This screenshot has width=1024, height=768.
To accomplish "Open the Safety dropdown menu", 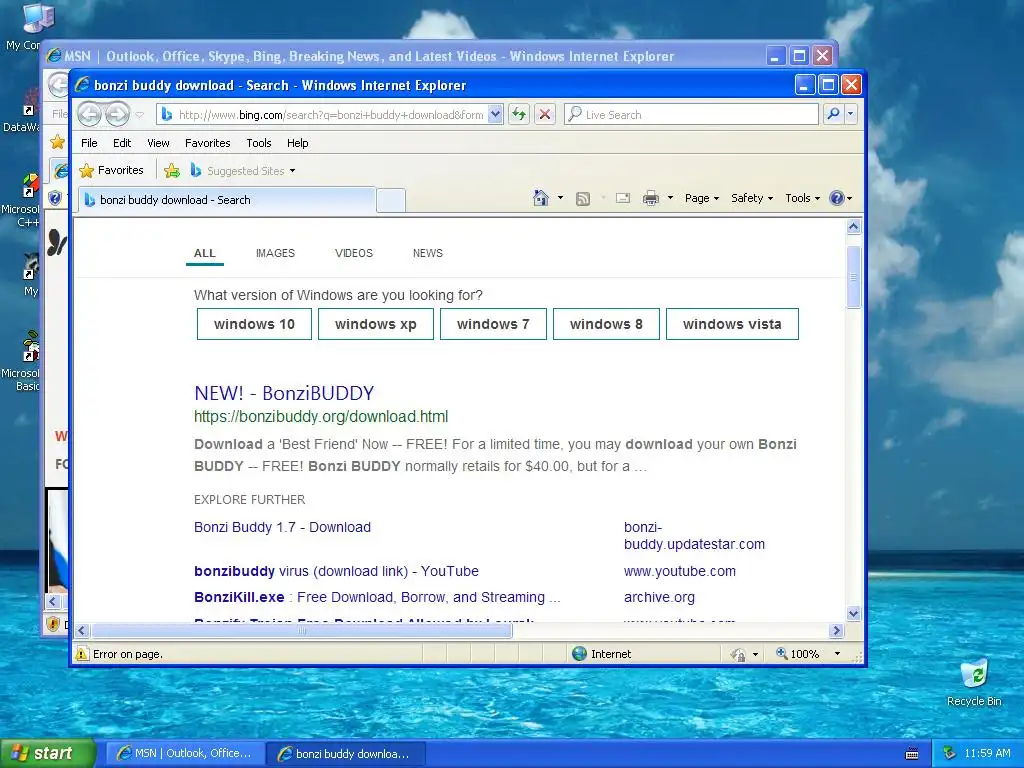I will pyautogui.click(x=752, y=198).
